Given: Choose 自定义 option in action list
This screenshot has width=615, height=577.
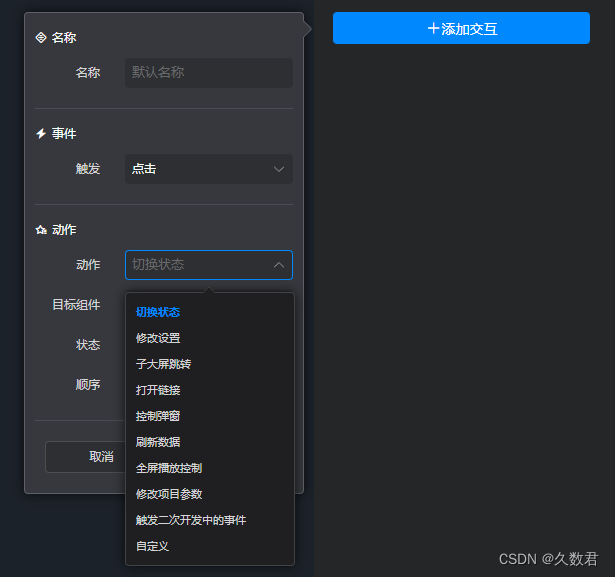Looking at the screenshot, I should click(x=152, y=546).
